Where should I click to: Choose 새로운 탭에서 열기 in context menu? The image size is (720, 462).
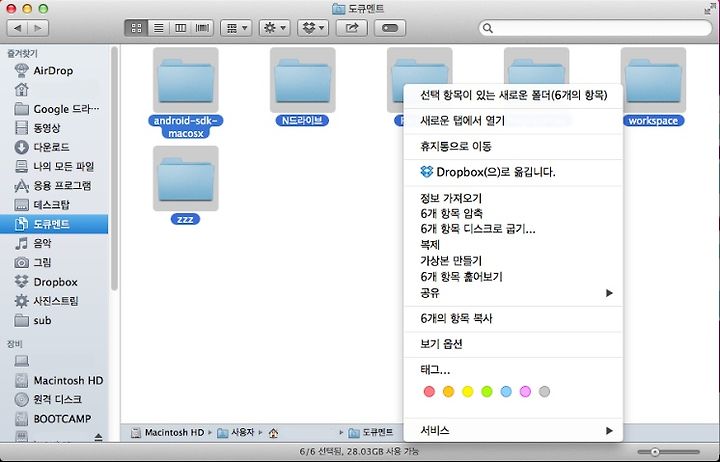513,121
